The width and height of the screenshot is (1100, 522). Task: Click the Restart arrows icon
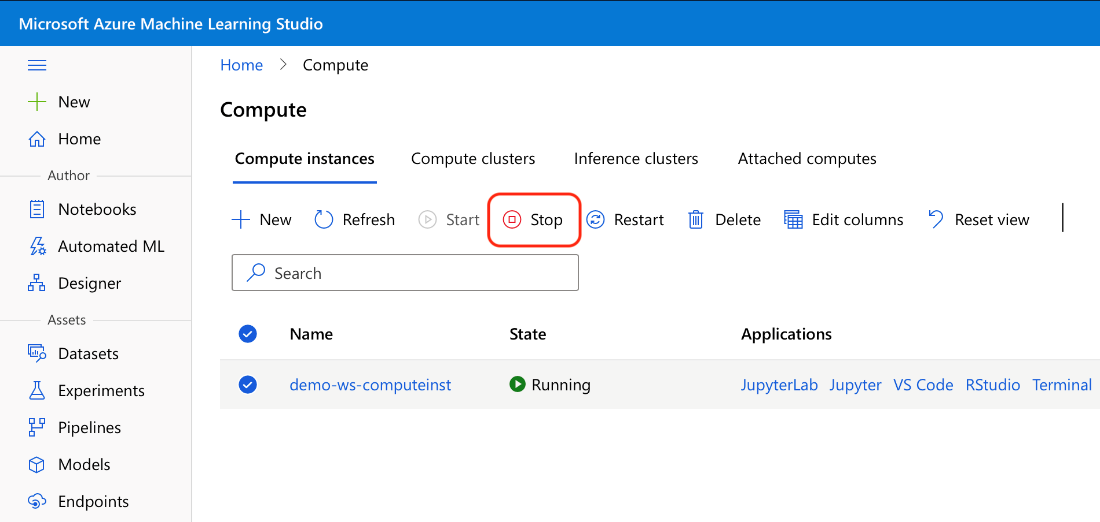(596, 220)
